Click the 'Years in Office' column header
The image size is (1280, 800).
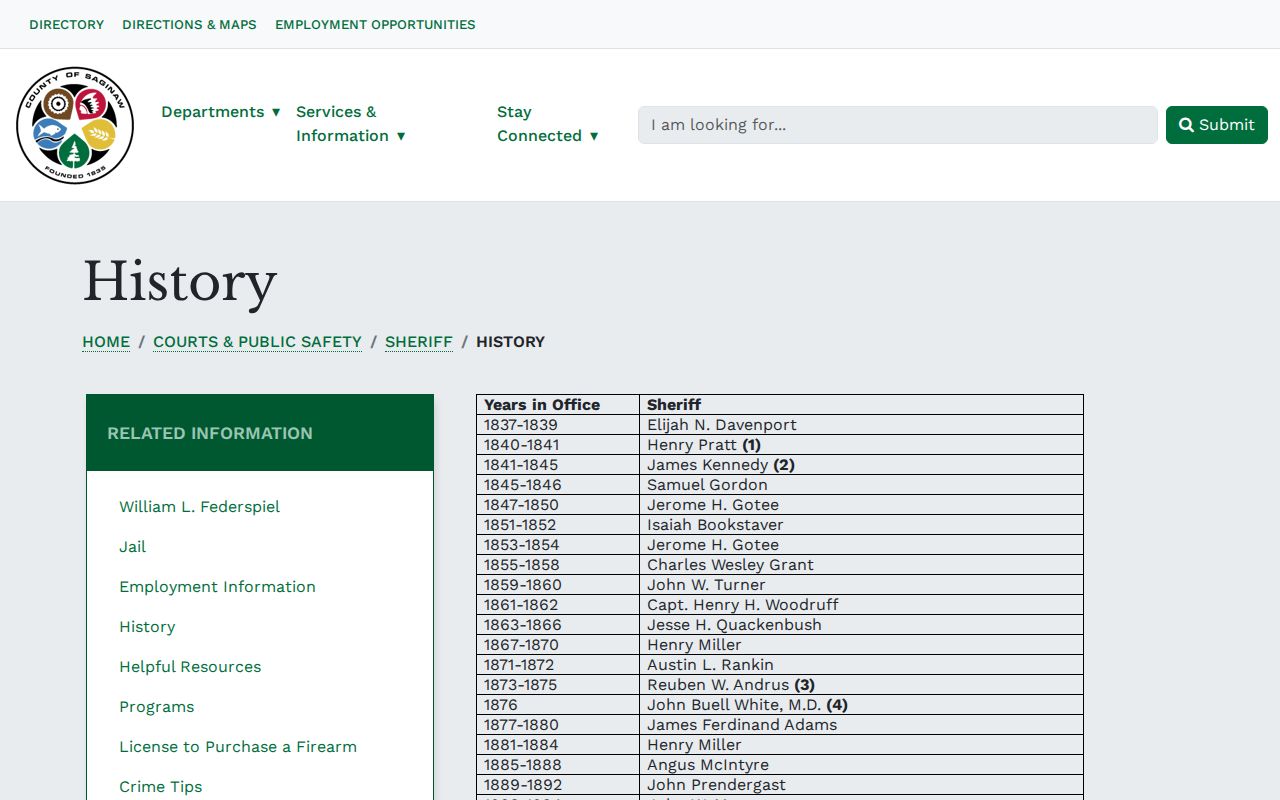(558, 405)
